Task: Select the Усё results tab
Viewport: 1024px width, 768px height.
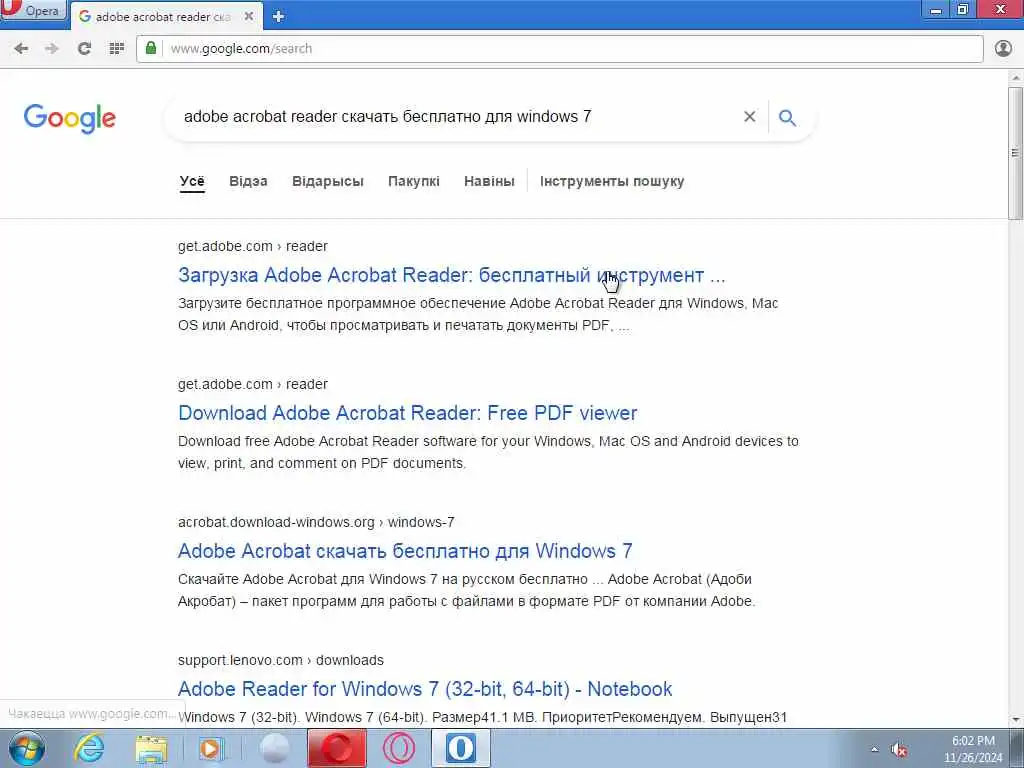Action: point(192,181)
